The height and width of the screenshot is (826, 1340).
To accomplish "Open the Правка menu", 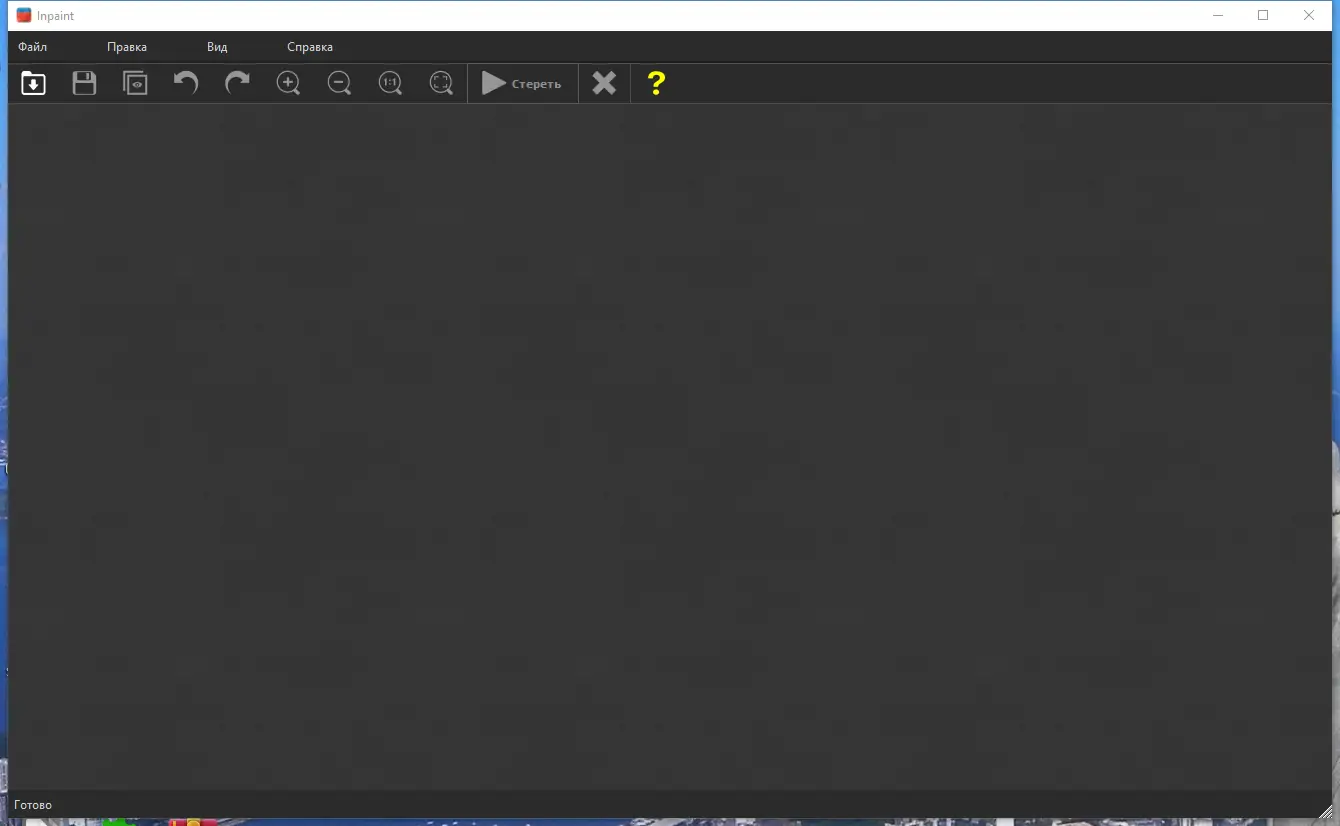I will [x=127, y=47].
